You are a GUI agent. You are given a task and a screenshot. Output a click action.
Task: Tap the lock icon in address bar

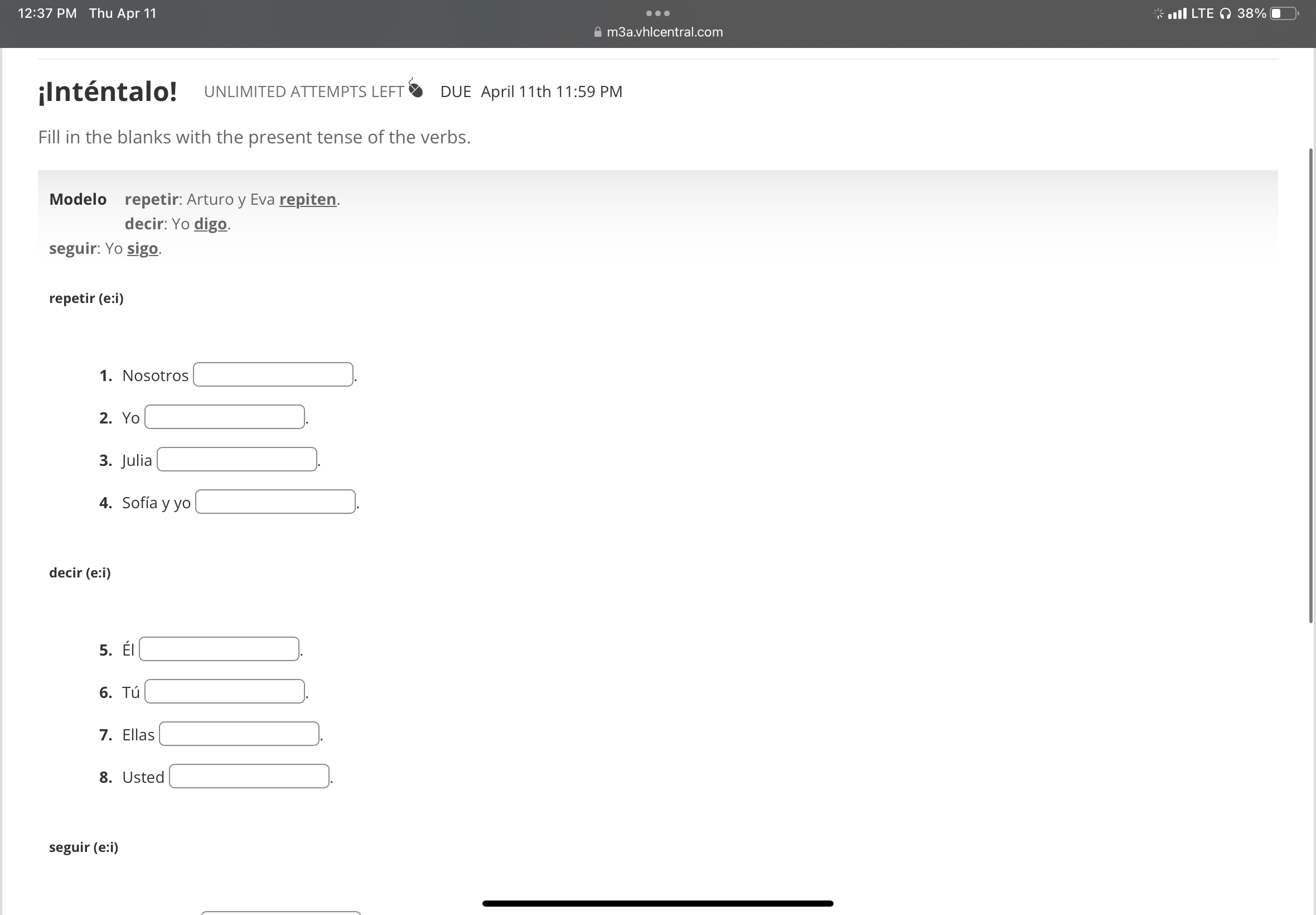coord(598,32)
